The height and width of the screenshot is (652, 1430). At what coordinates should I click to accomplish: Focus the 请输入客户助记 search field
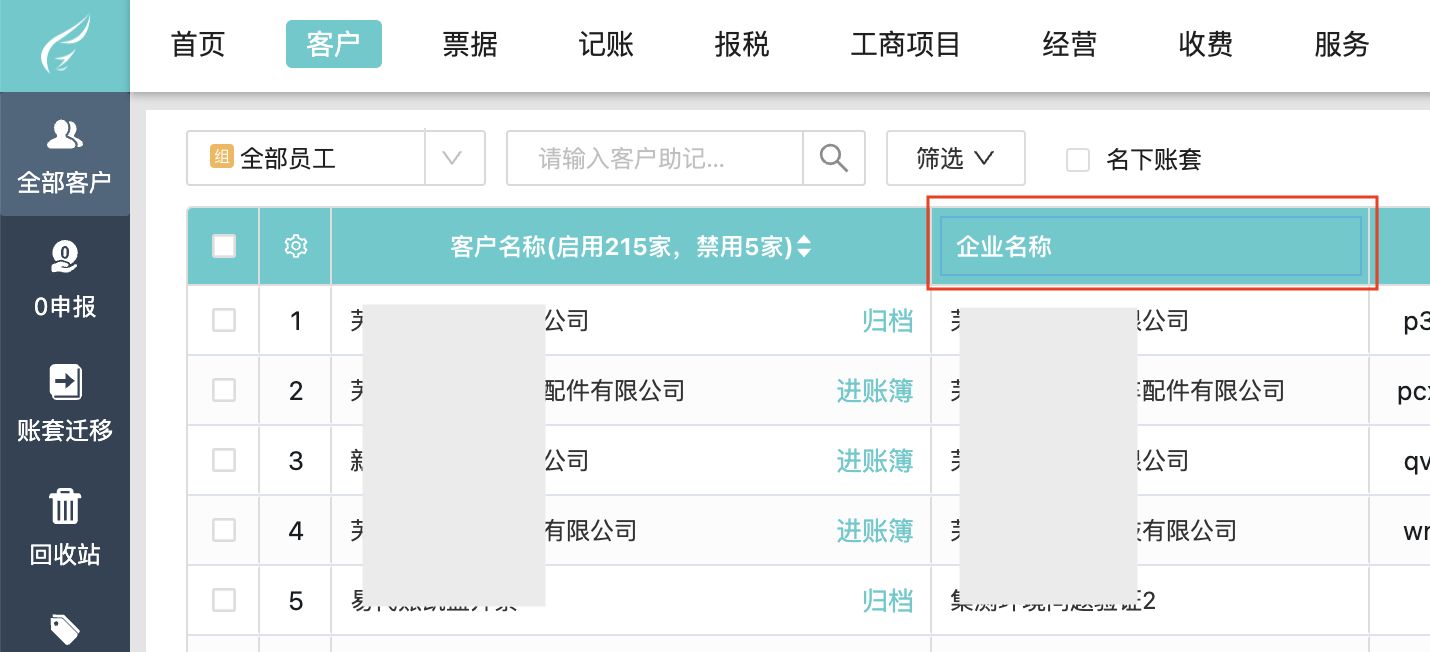(x=655, y=158)
